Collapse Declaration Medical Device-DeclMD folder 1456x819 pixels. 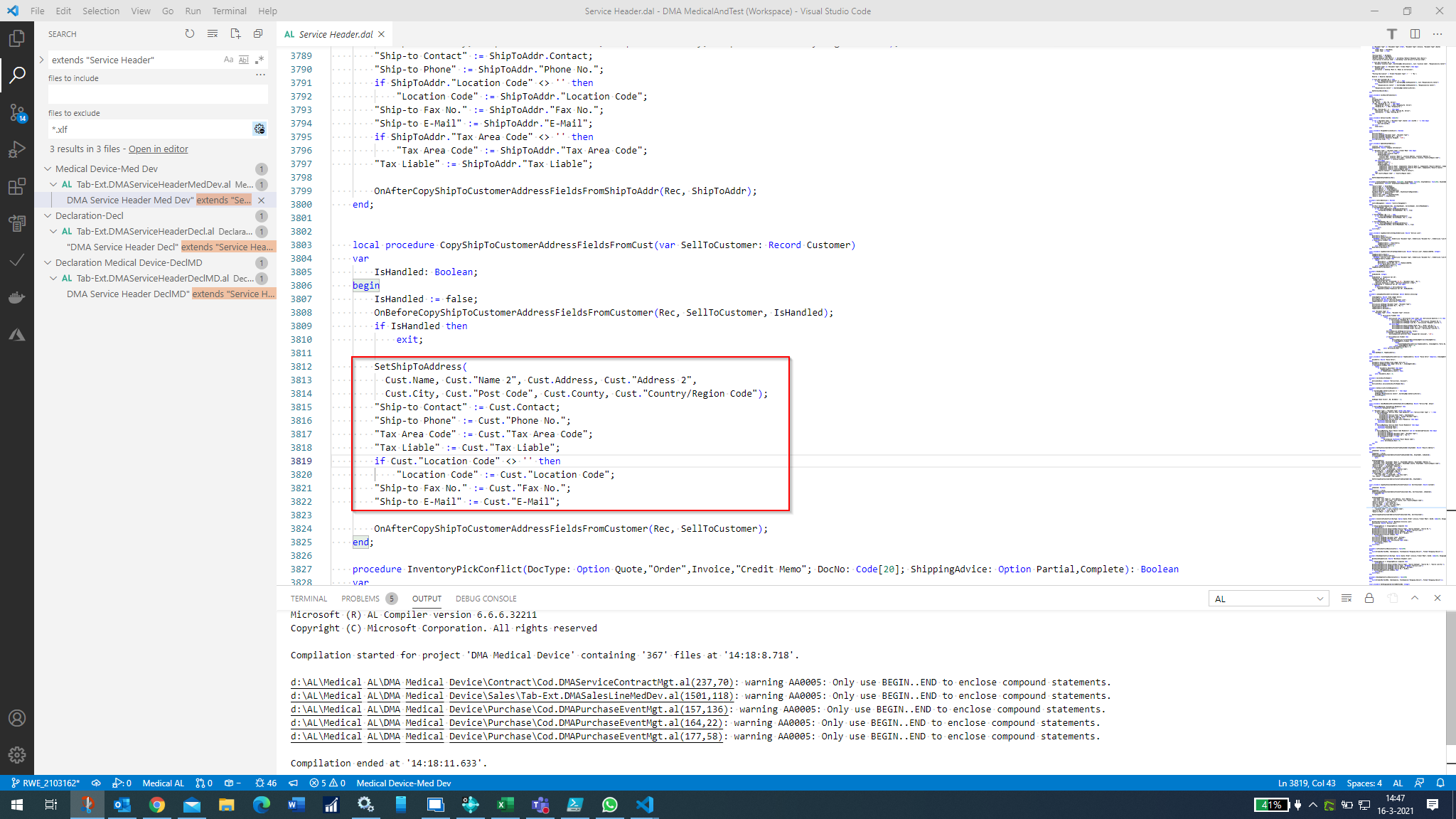point(48,262)
